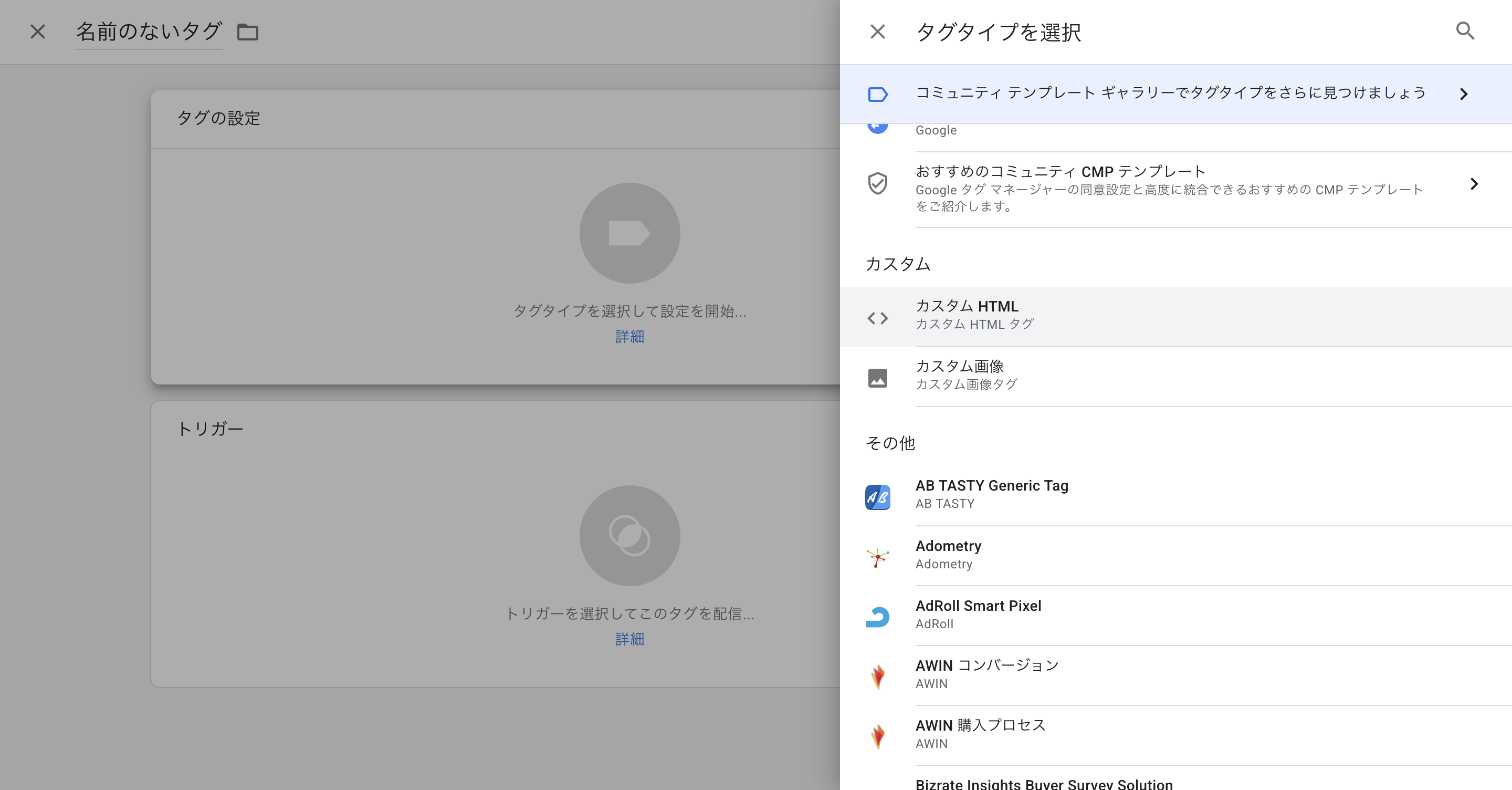Click the tag type placeholder circle icon
Image resolution: width=1512 pixels, height=790 pixels.
click(x=630, y=233)
